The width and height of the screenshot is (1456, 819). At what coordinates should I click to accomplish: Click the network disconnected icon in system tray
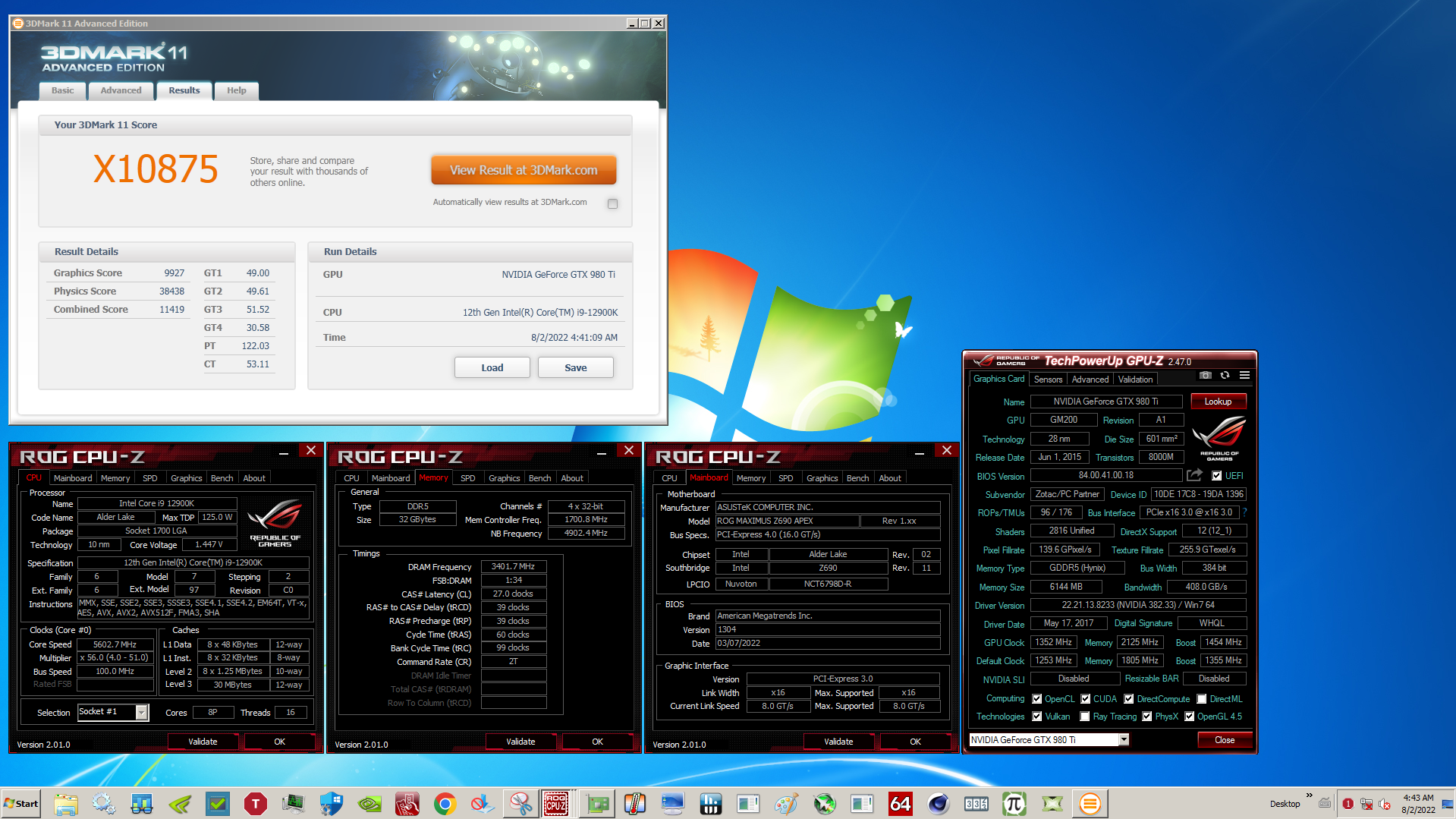click(x=1366, y=804)
